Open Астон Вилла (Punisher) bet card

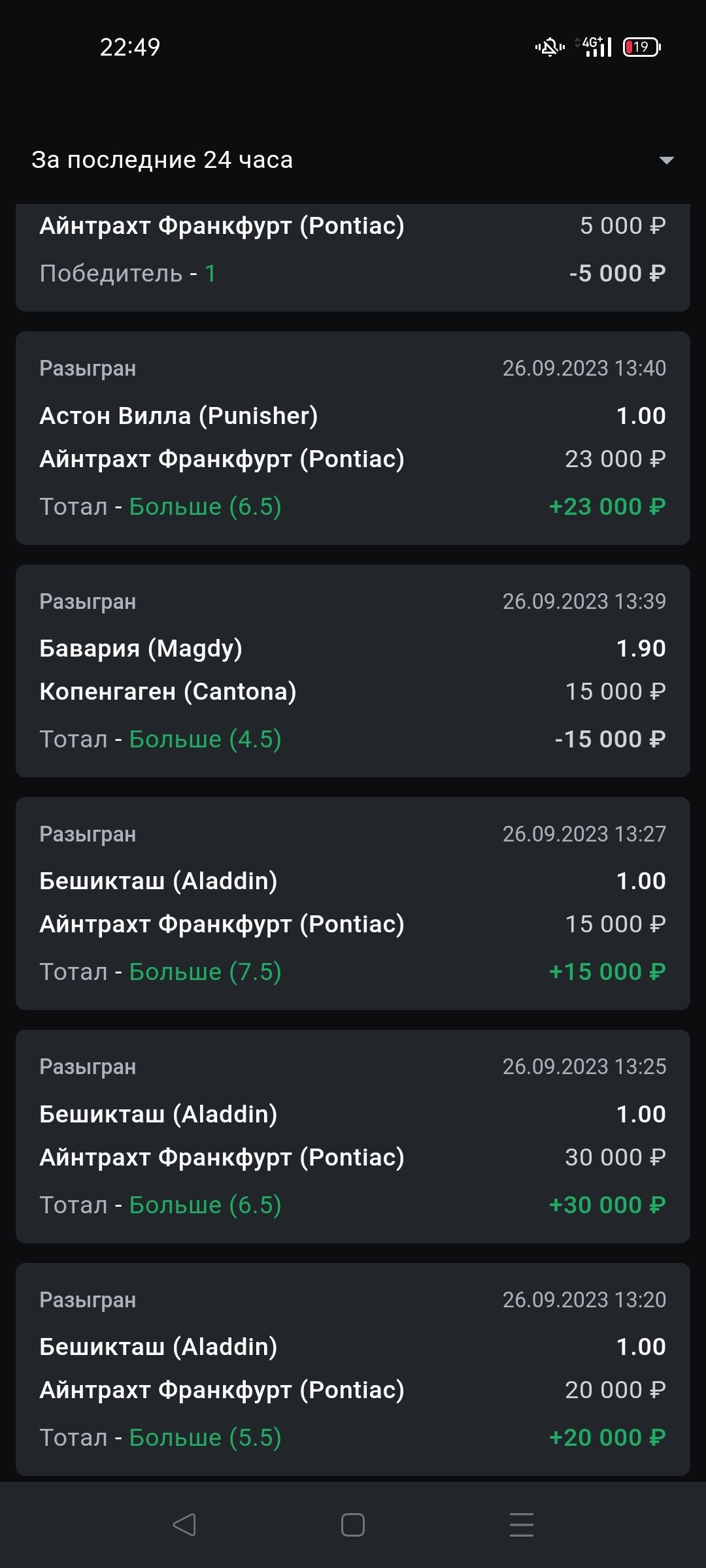353,438
